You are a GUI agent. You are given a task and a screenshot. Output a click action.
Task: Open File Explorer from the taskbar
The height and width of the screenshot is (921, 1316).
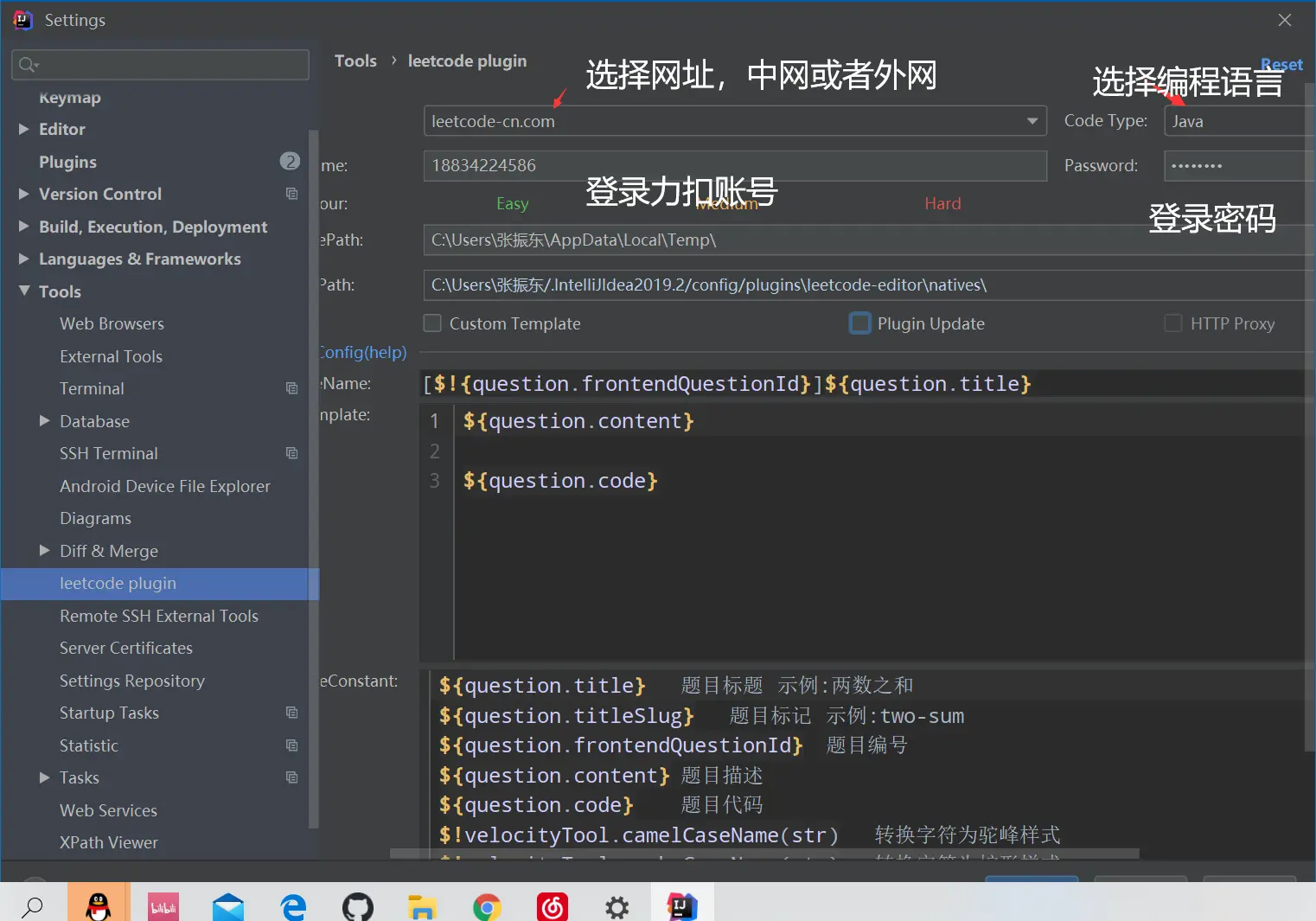pyautogui.click(x=422, y=906)
